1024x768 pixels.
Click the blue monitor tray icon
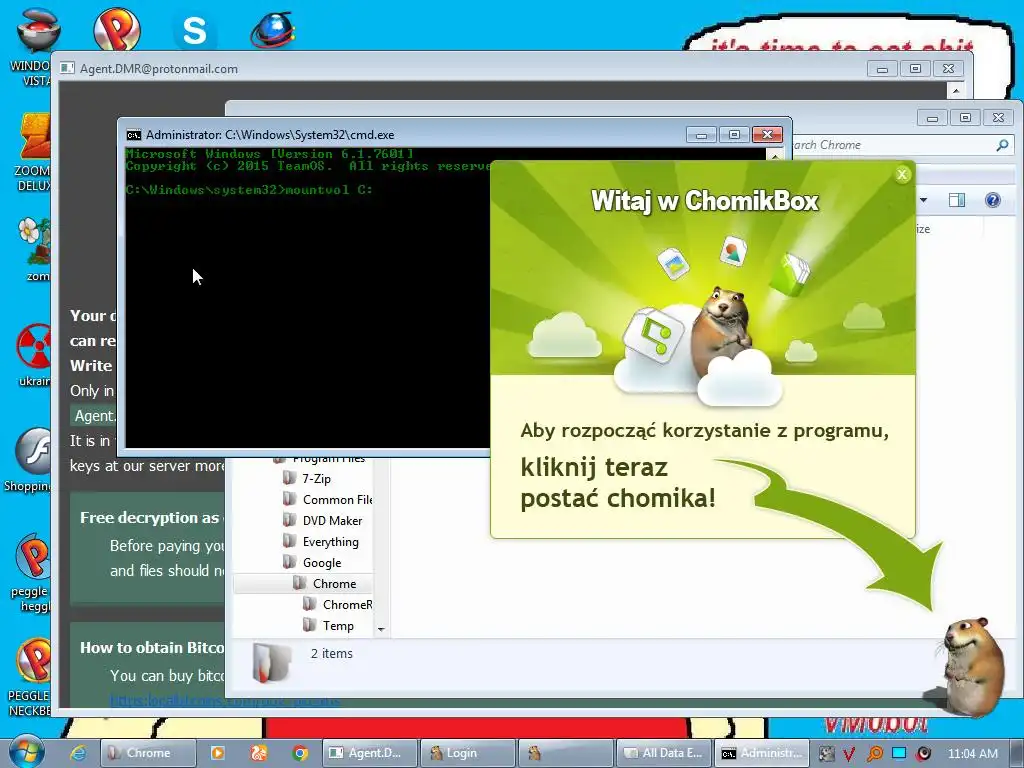[899, 753]
